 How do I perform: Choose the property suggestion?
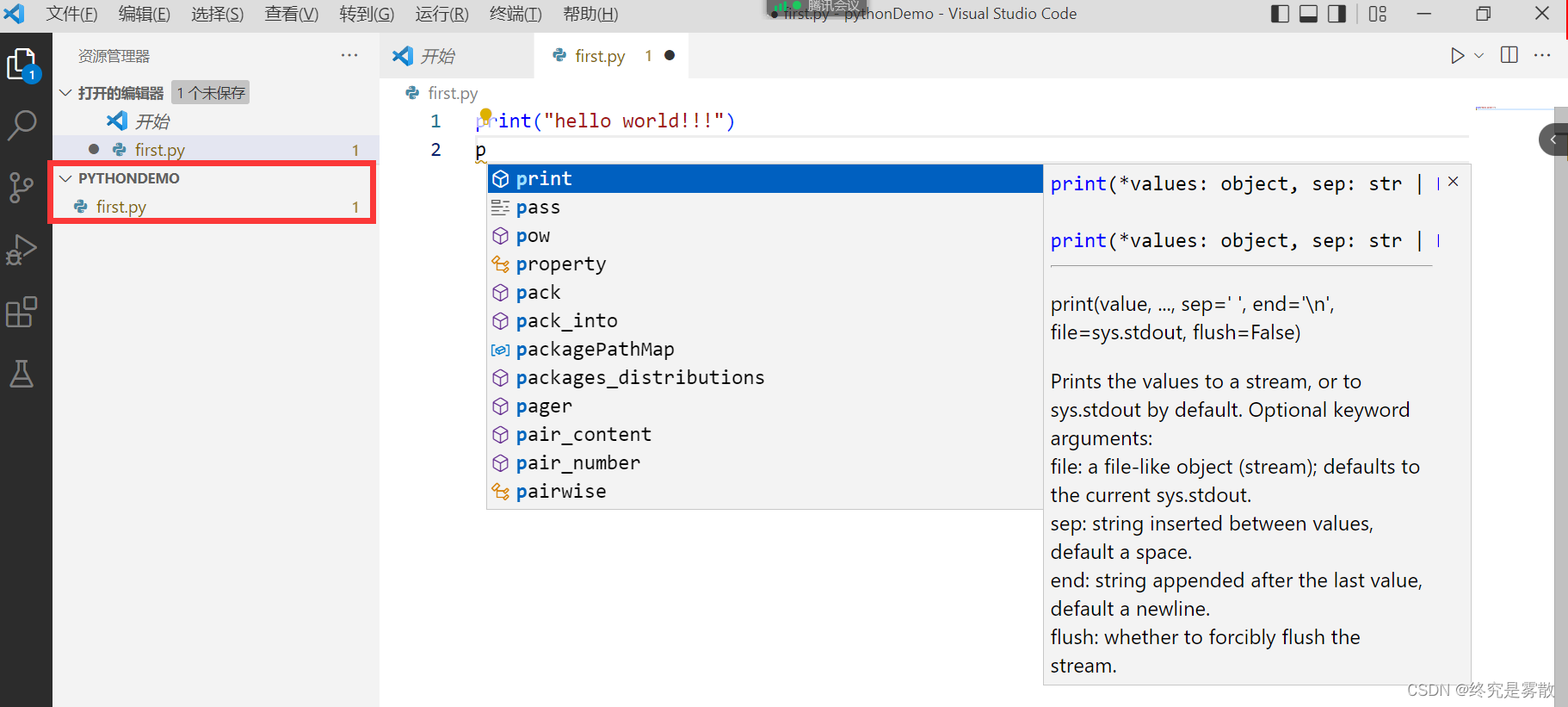click(x=765, y=264)
